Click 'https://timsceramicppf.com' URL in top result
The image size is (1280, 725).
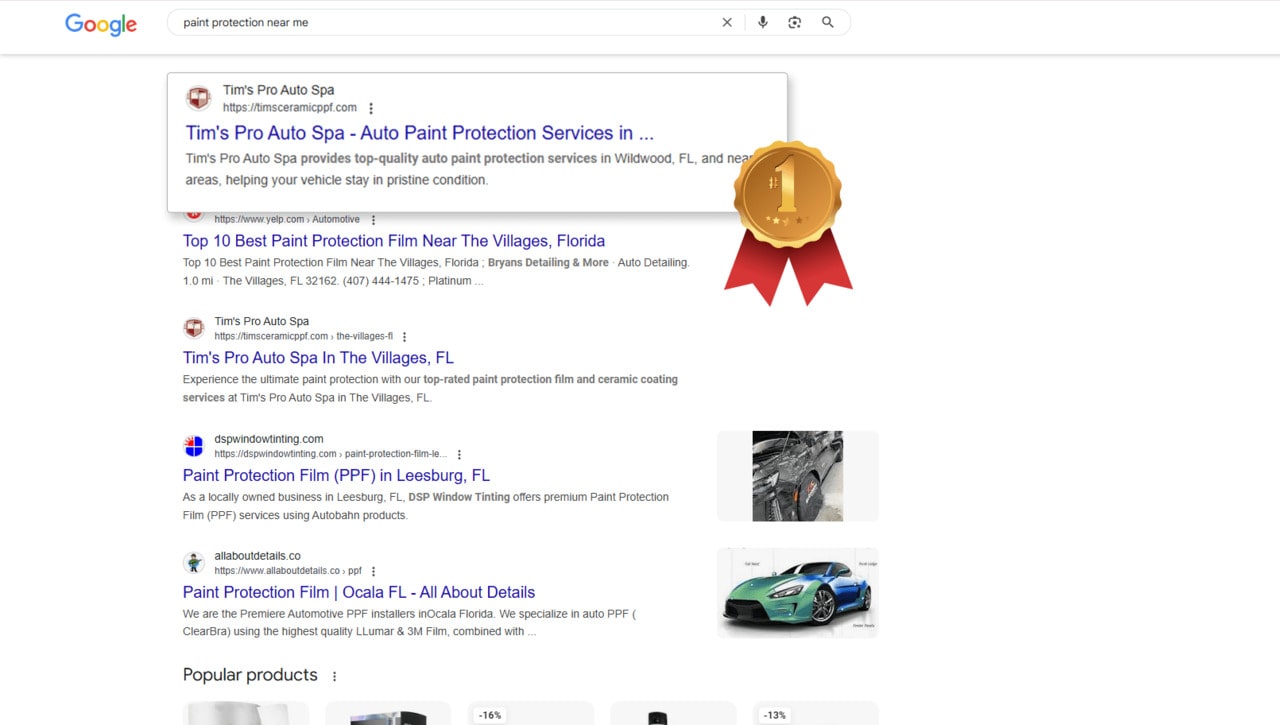(290, 108)
